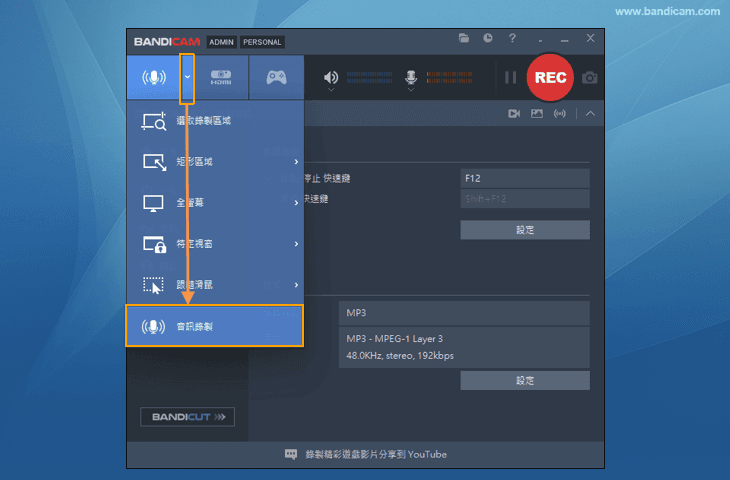The width and height of the screenshot is (730, 480).
Task: Expand the 全螢幕 submenu arrow
Action: (x=296, y=203)
